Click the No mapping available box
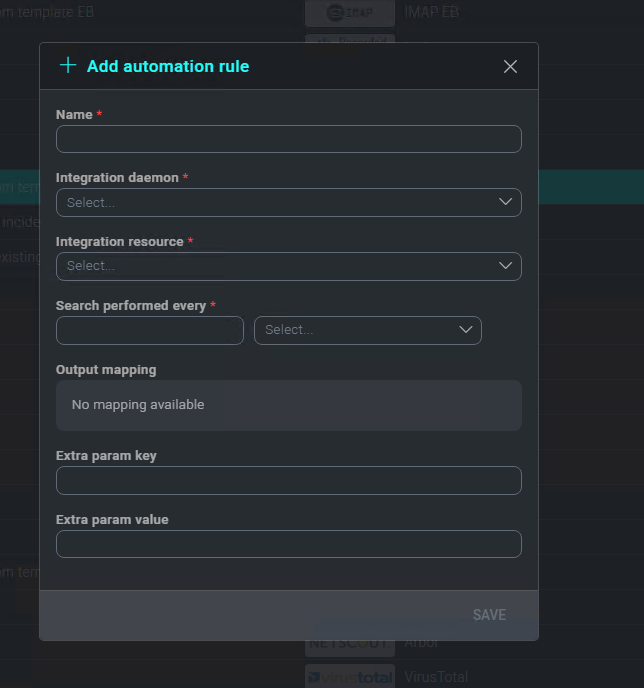The height and width of the screenshot is (688, 644). (288, 405)
